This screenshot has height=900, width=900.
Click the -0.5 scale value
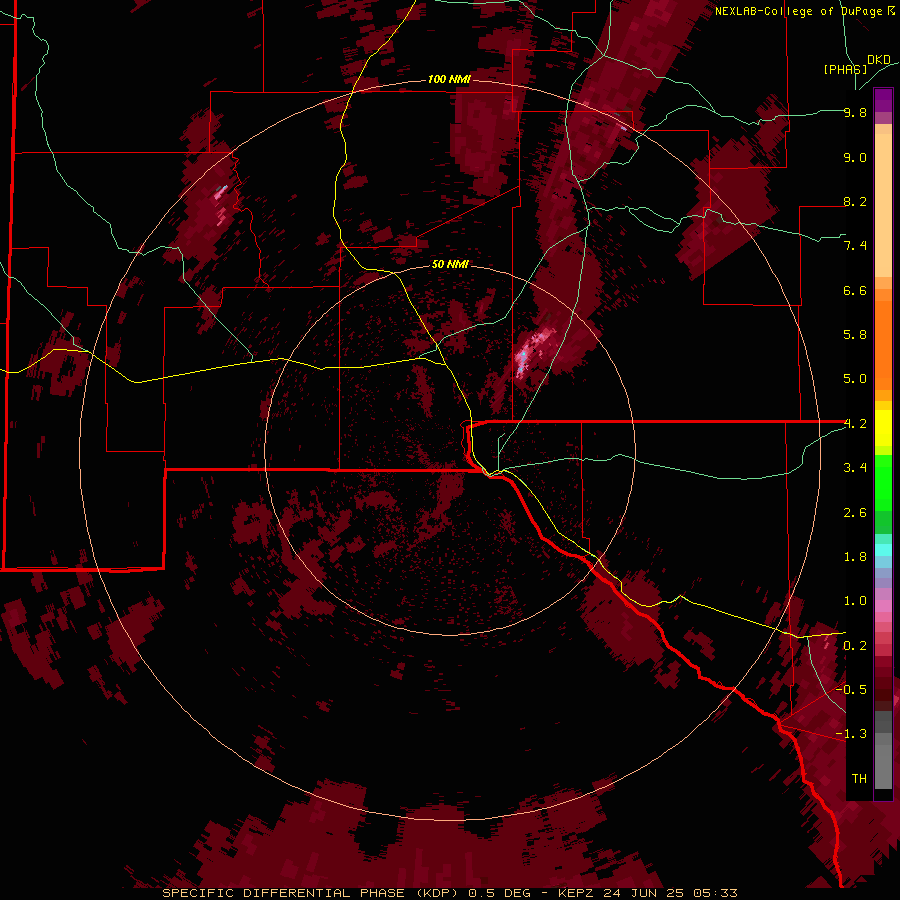[x=851, y=689]
